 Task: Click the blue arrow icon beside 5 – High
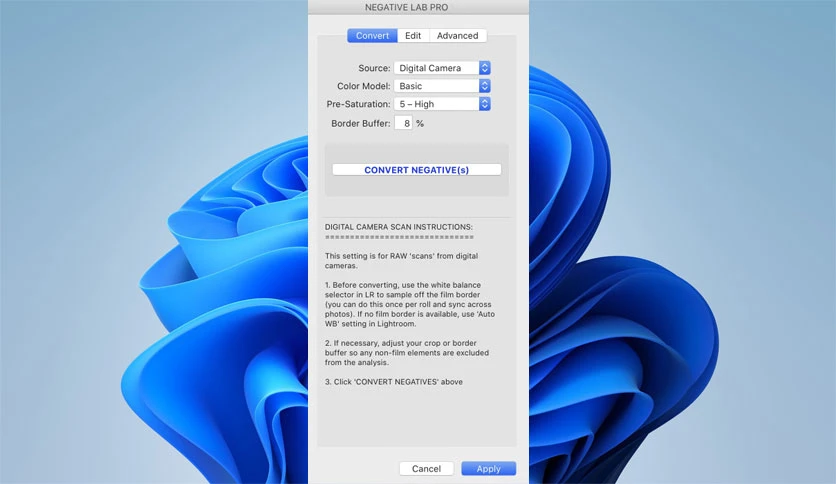(485, 104)
